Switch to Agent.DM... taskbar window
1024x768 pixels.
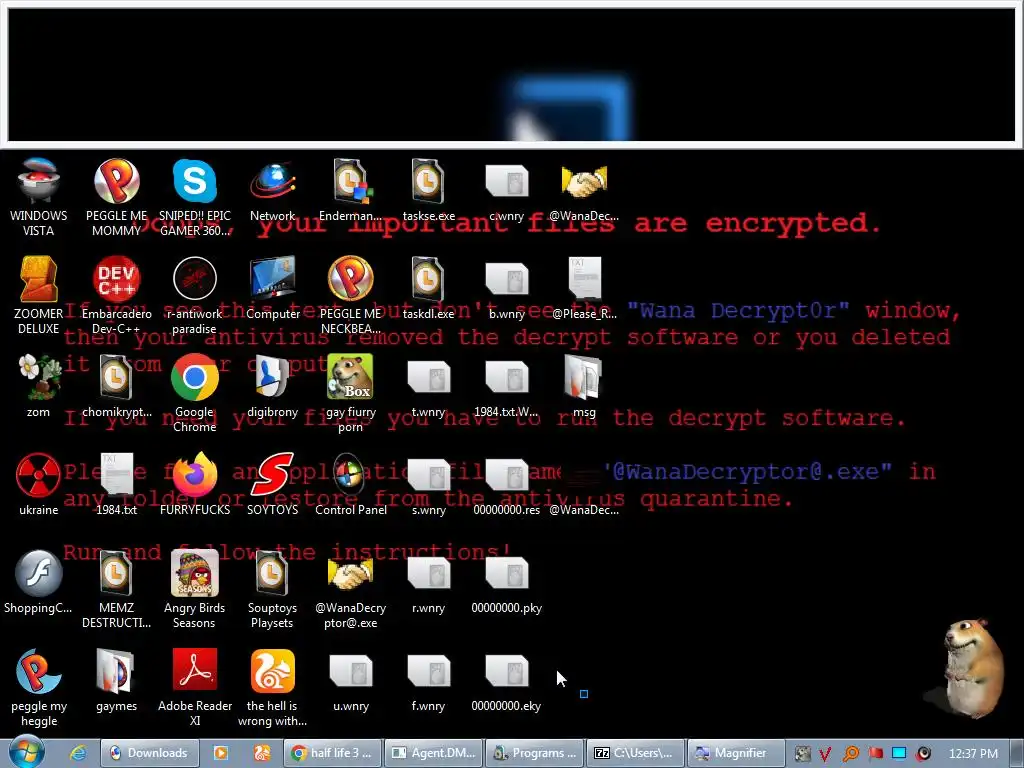click(x=434, y=753)
